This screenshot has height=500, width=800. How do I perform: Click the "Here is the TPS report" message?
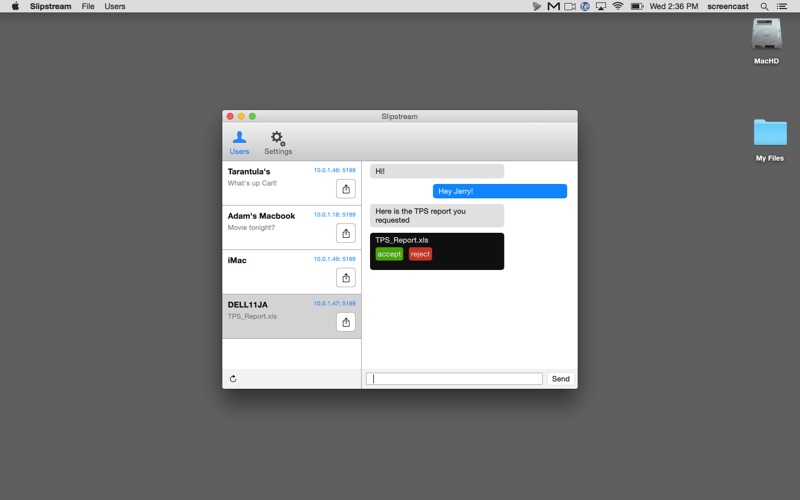click(437, 215)
